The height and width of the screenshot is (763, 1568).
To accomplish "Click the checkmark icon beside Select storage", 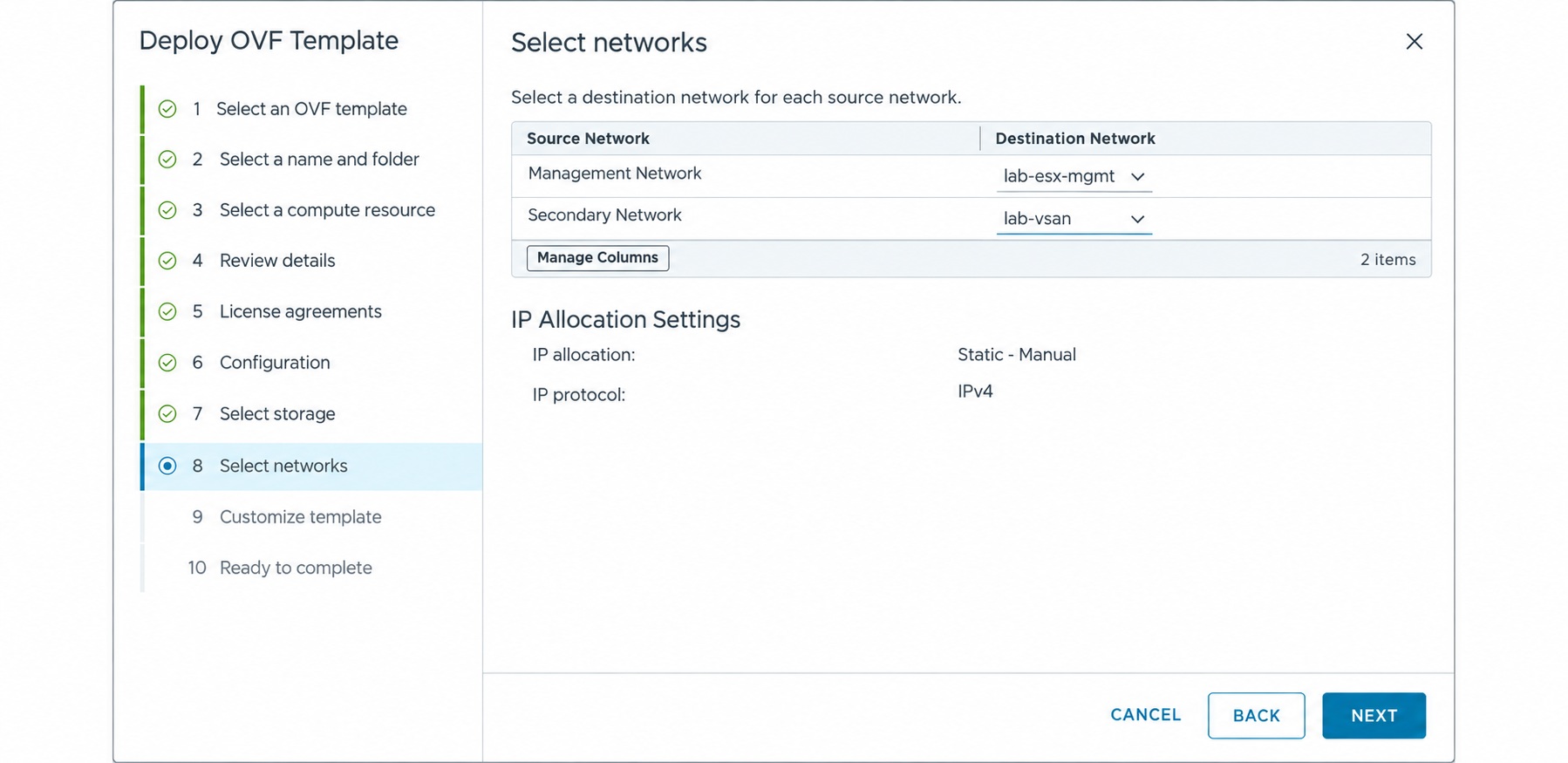I will coord(167,414).
